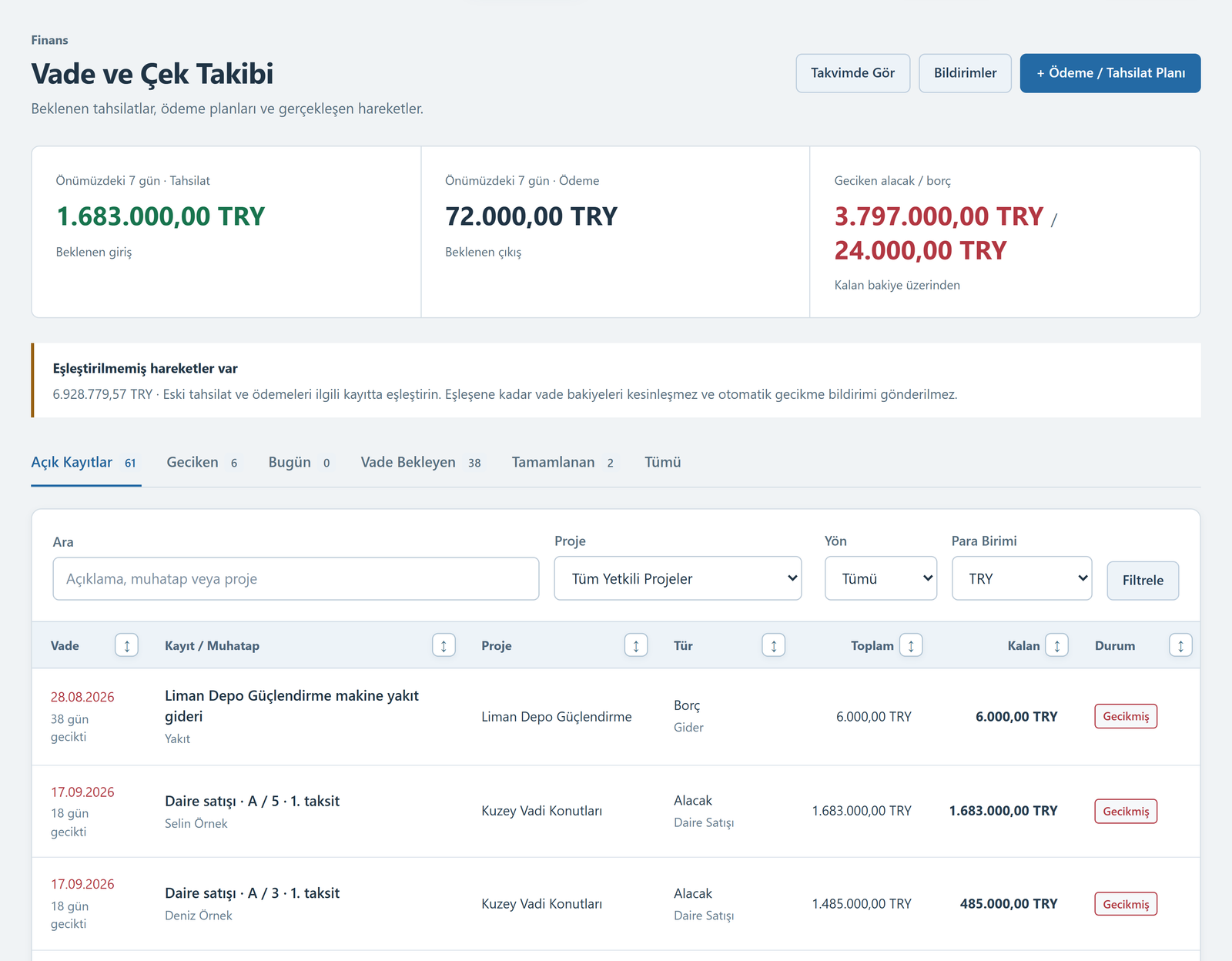Sort by Durum column icon
Viewport: 1232px width, 961px height.
tap(1180, 645)
